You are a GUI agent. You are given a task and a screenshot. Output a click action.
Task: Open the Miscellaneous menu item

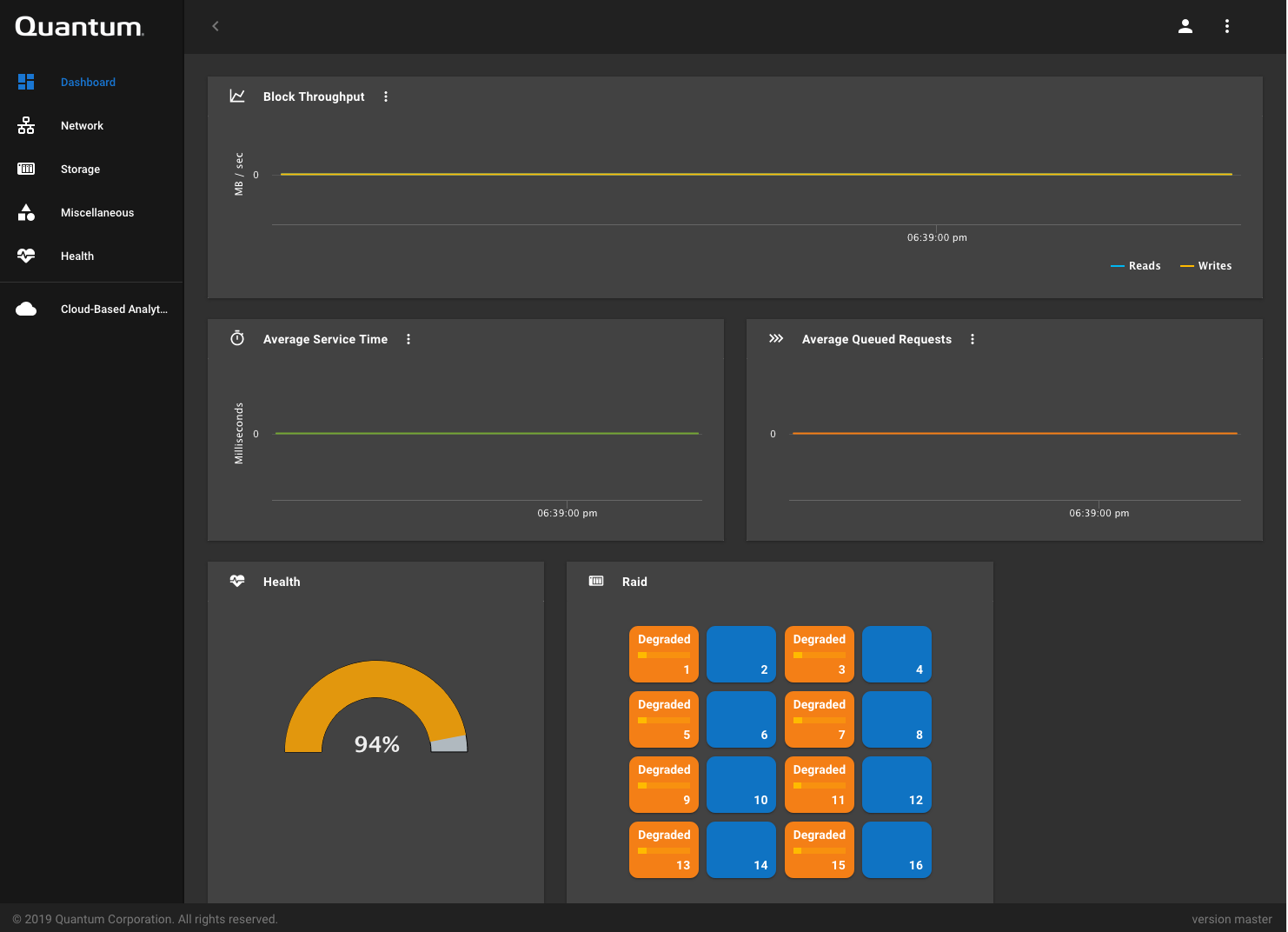(97, 212)
